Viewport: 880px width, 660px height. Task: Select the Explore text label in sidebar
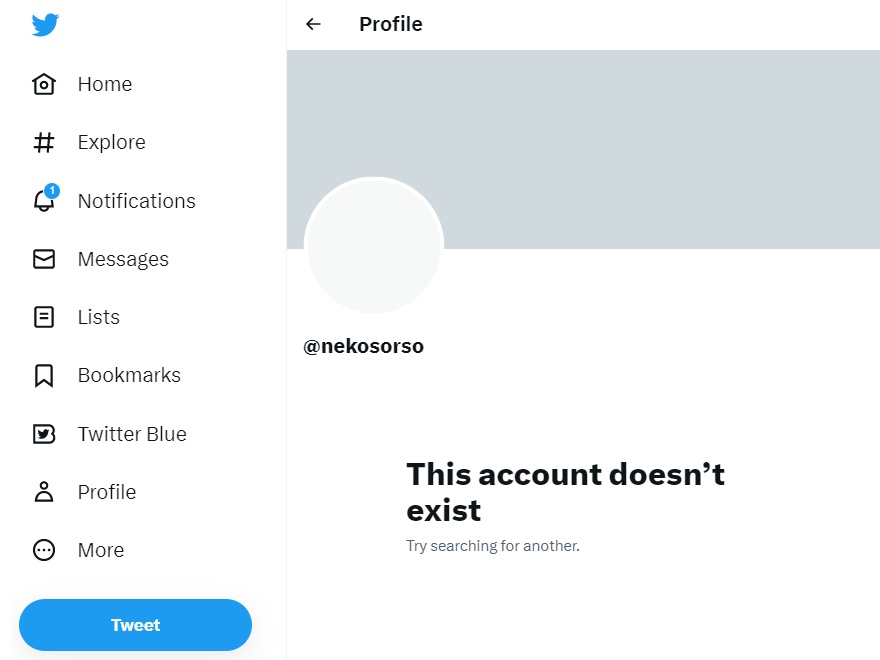tap(111, 142)
